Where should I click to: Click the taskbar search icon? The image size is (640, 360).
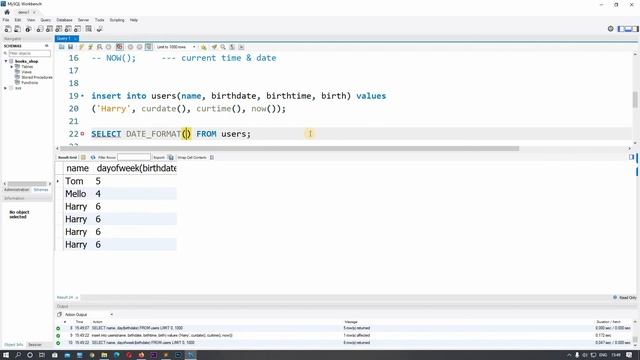(x=18, y=355)
